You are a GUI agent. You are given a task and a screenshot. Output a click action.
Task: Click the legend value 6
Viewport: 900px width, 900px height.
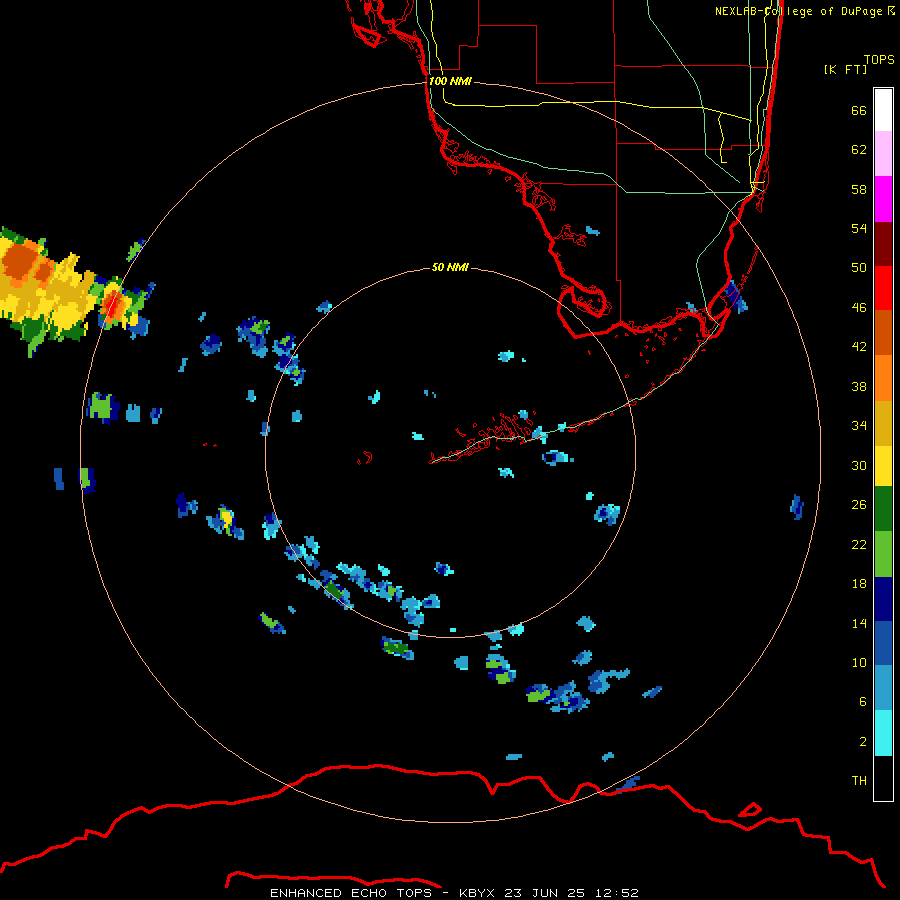[x=863, y=701]
